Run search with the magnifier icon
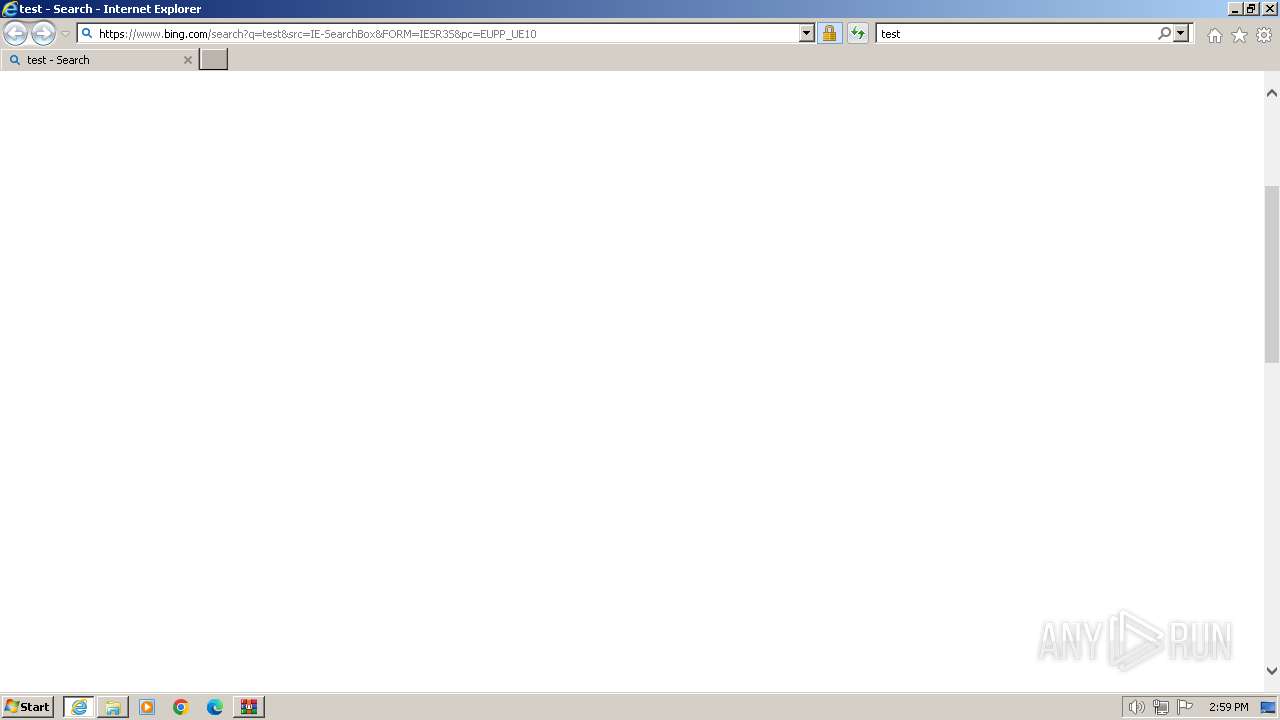Image resolution: width=1280 pixels, height=720 pixels. point(1164,34)
